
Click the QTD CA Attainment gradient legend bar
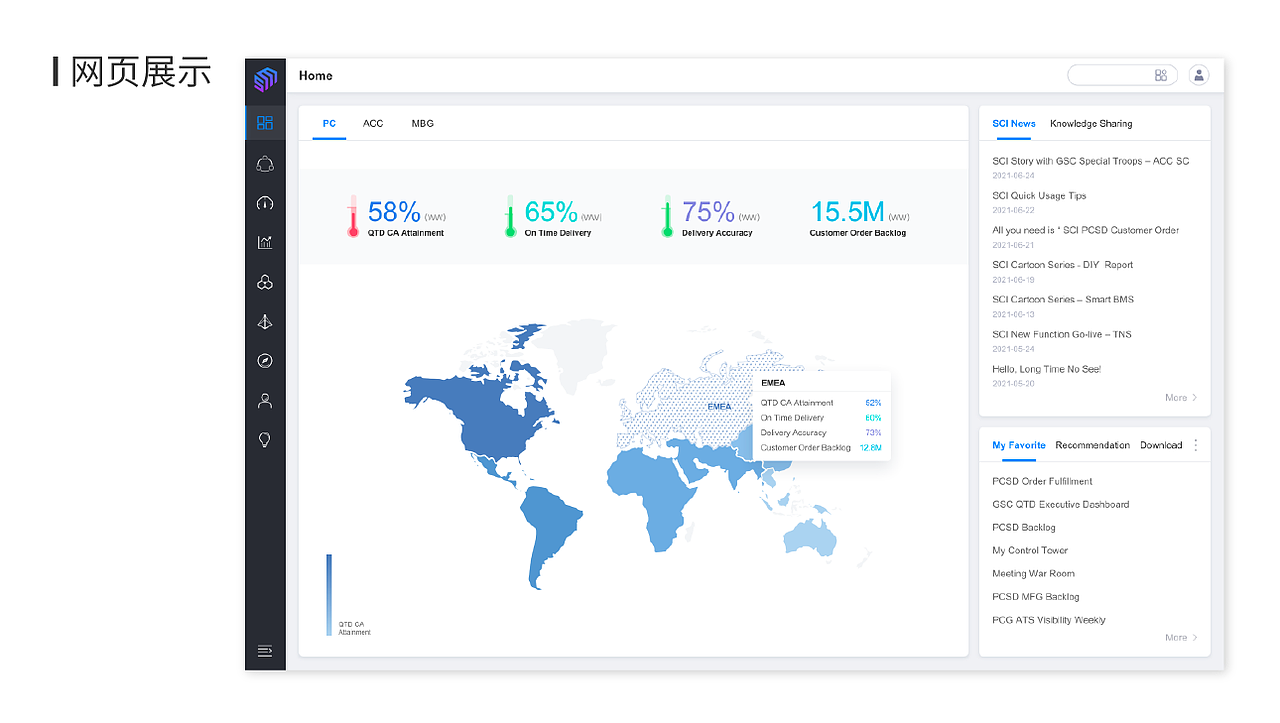pyautogui.click(x=329, y=595)
